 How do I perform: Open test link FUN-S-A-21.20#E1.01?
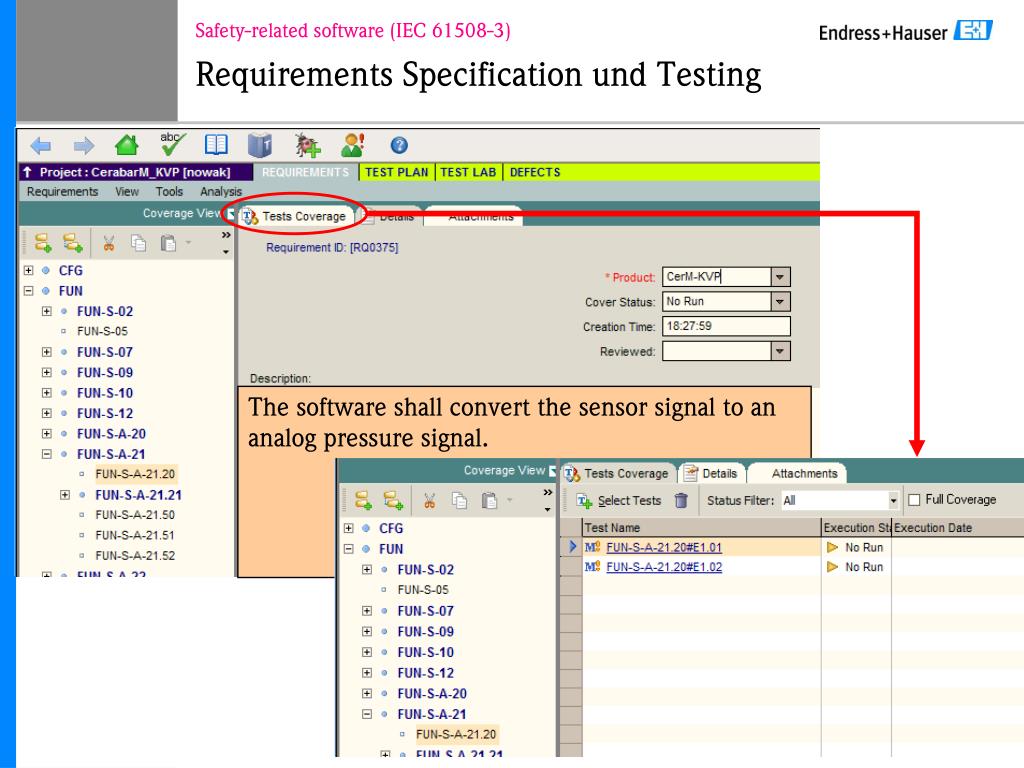click(664, 547)
